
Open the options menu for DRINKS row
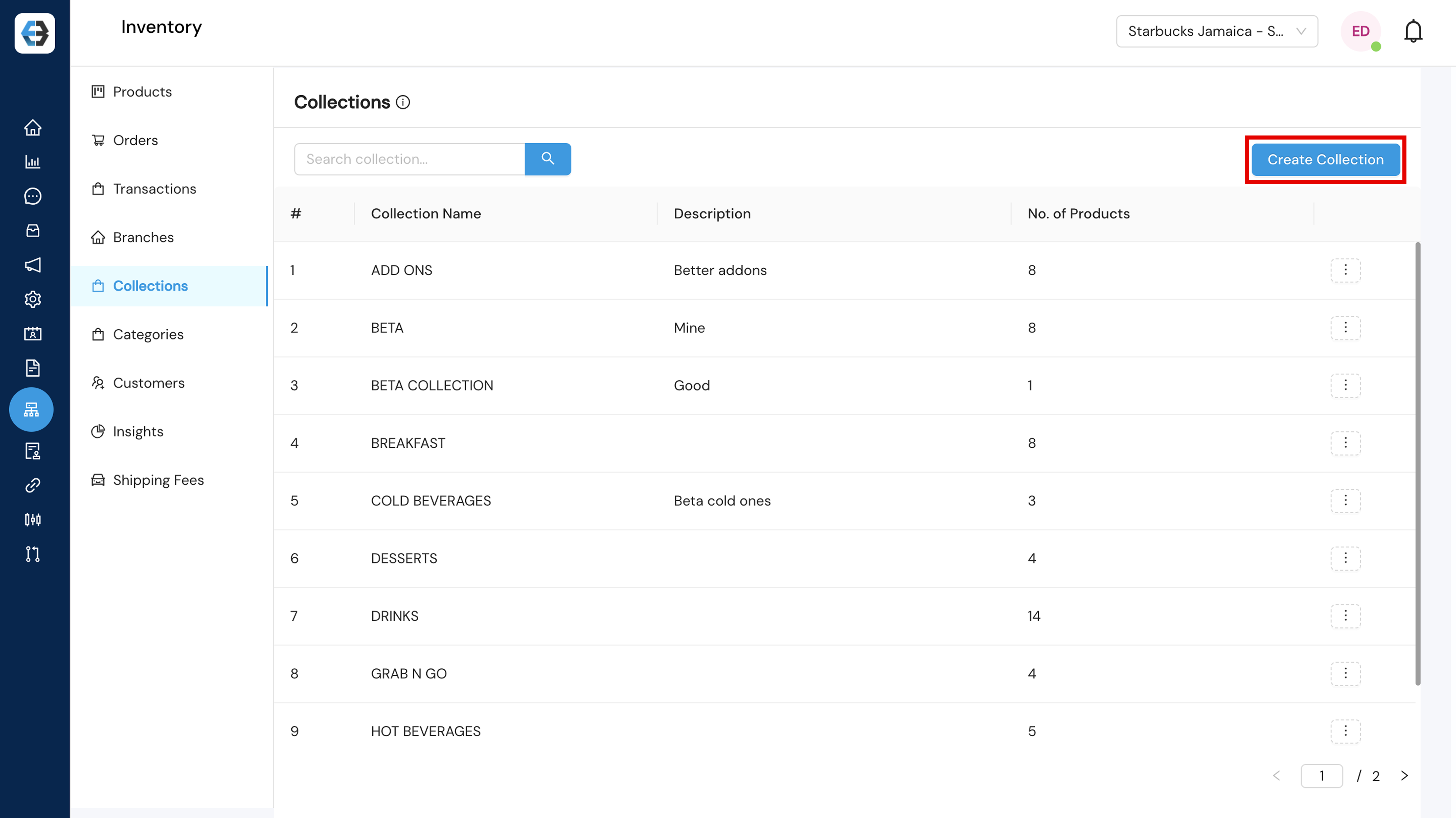click(x=1345, y=616)
